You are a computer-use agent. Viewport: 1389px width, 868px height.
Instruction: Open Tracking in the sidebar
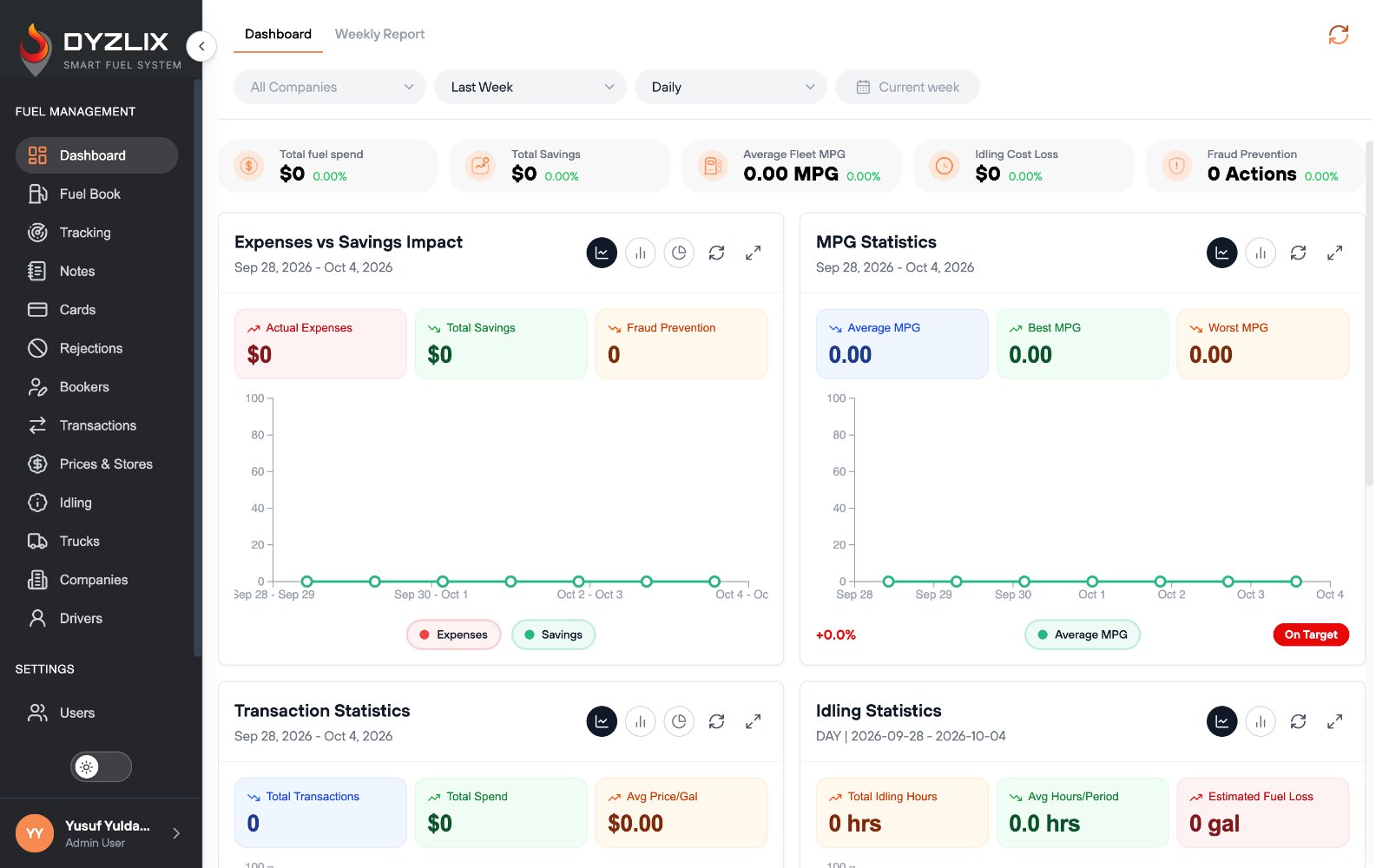[x=96, y=233]
